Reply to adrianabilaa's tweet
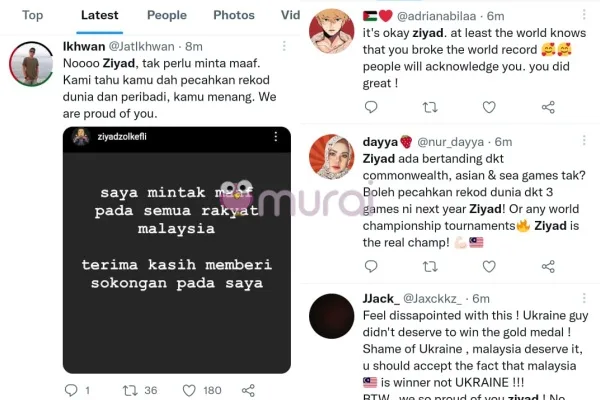 (x=371, y=107)
